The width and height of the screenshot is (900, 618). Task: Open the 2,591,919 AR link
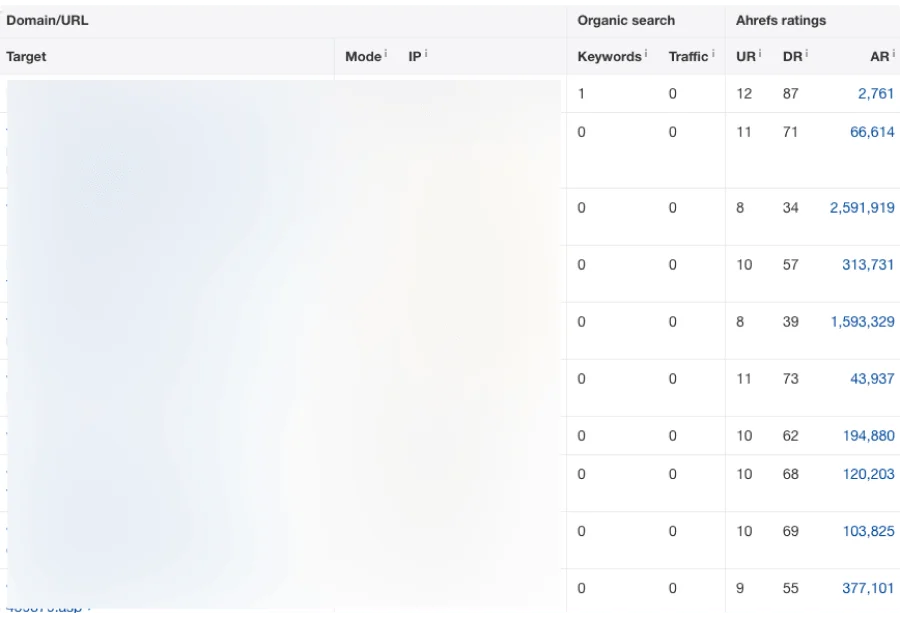coord(862,208)
